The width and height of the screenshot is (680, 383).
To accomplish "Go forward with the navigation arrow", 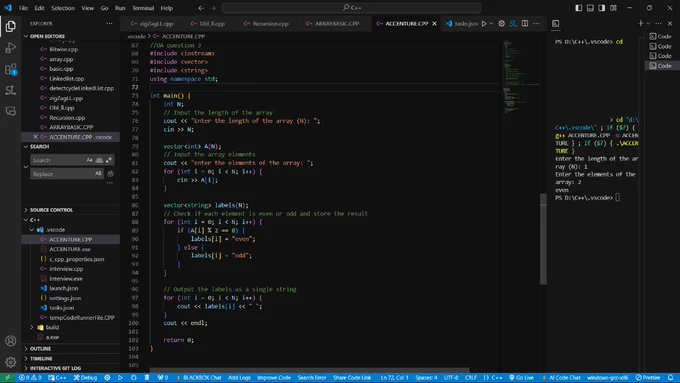I will 213,8.
